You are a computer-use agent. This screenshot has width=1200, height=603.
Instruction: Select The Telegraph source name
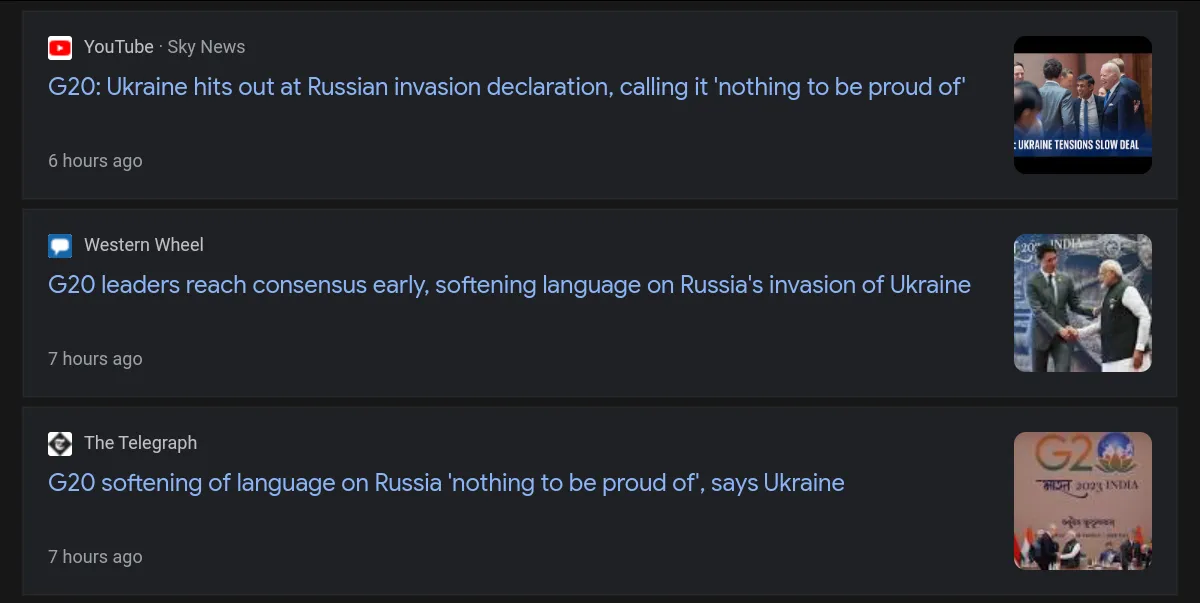140,443
